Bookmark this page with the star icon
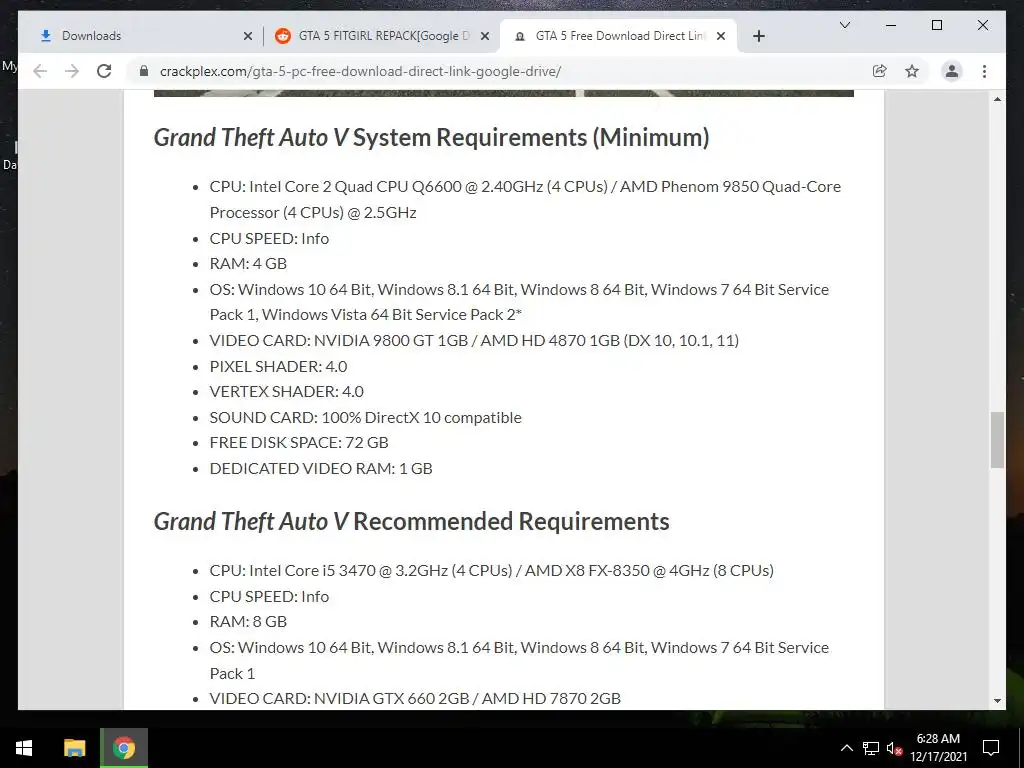1024x768 pixels. point(912,71)
